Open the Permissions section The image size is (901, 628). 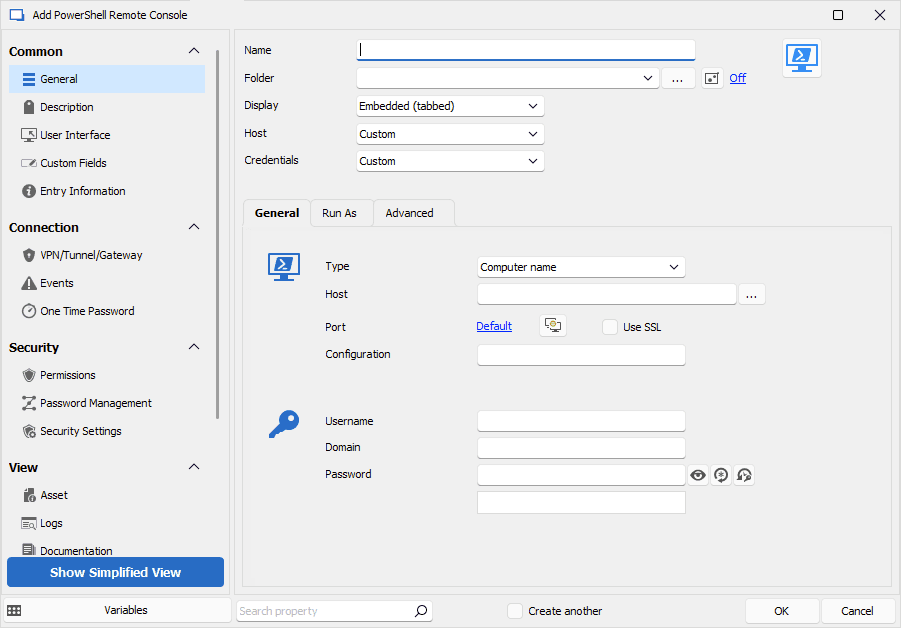click(x=68, y=375)
